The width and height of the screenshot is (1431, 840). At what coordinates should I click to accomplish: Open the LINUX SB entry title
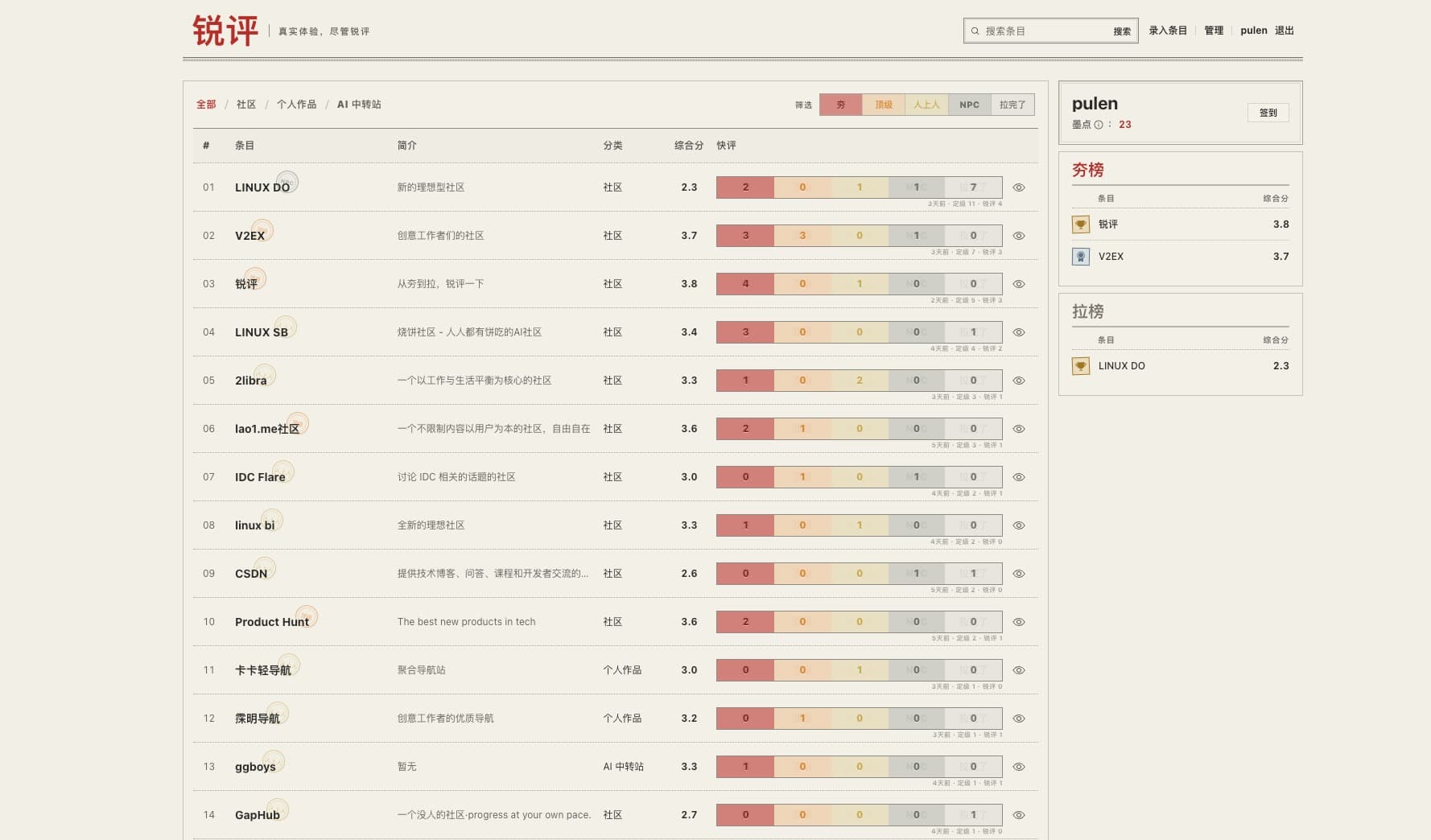[262, 332]
